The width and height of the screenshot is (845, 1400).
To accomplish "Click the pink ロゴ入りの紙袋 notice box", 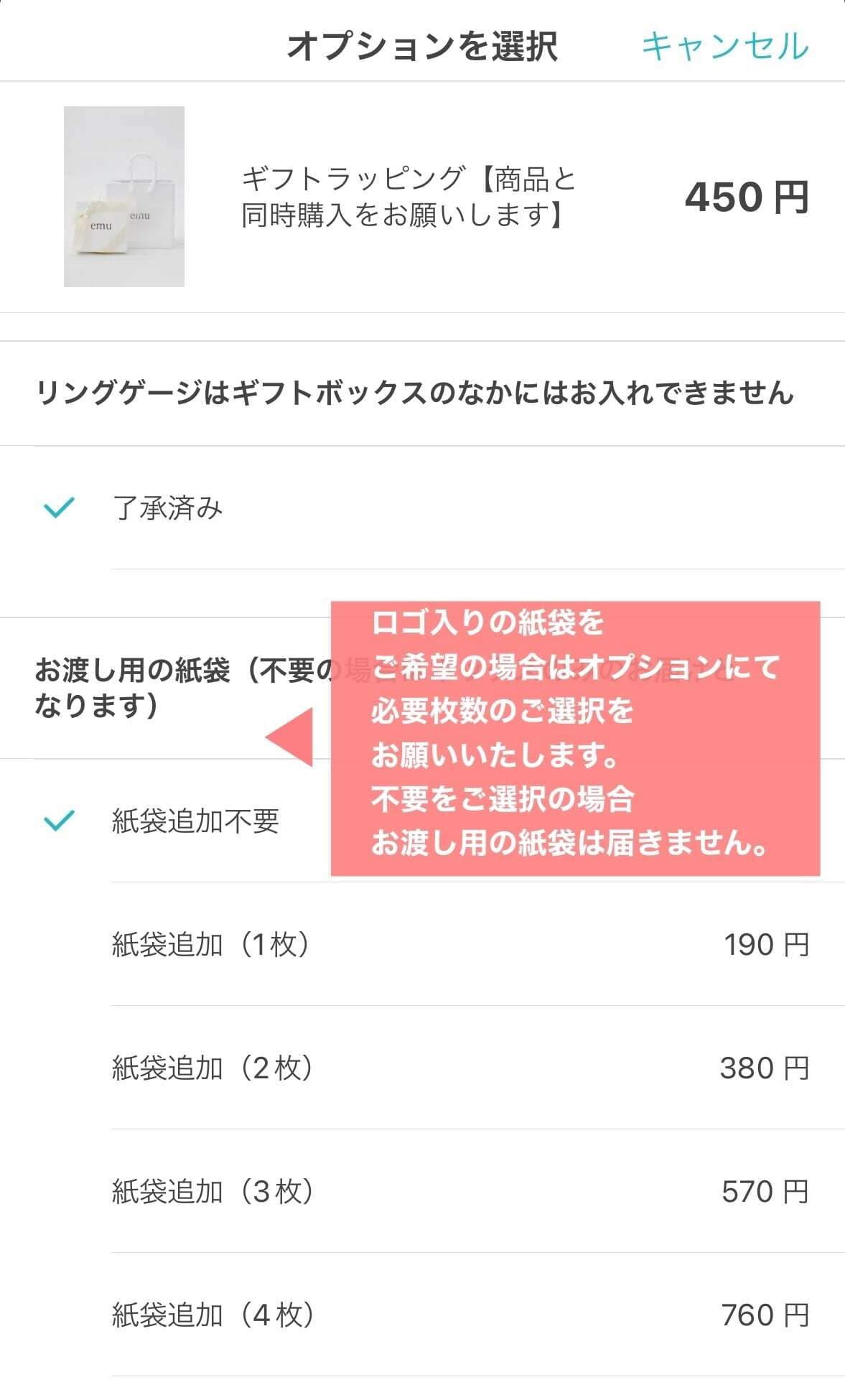I will 575,739.
